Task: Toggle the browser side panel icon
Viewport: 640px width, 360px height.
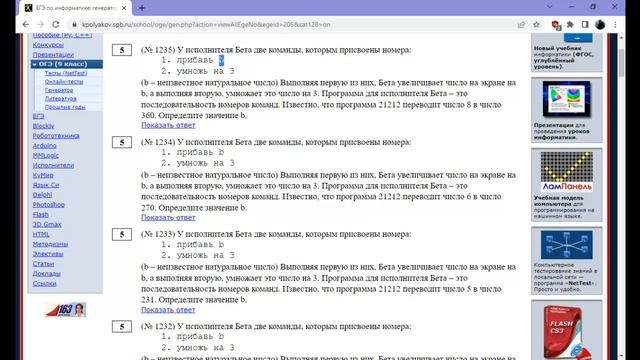Action: [x=585, y=24]
